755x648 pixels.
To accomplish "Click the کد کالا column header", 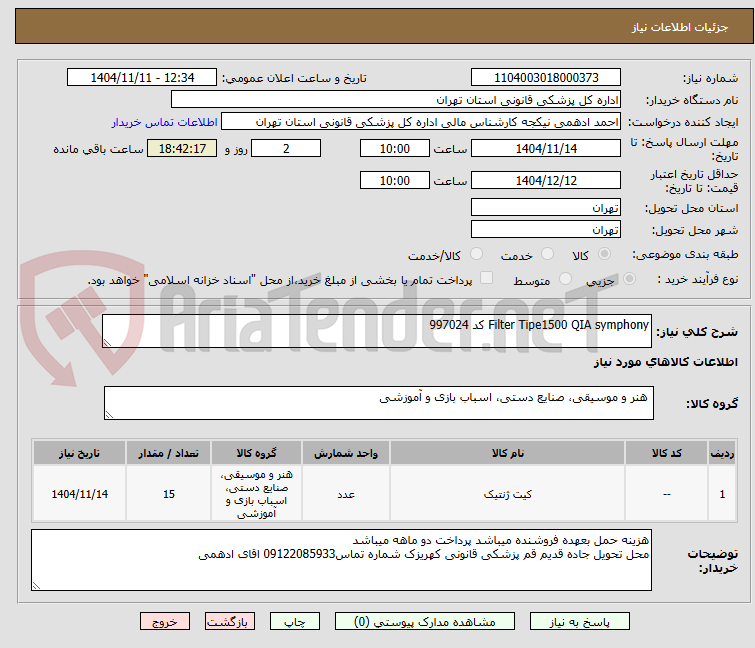I will click(666, 453).
